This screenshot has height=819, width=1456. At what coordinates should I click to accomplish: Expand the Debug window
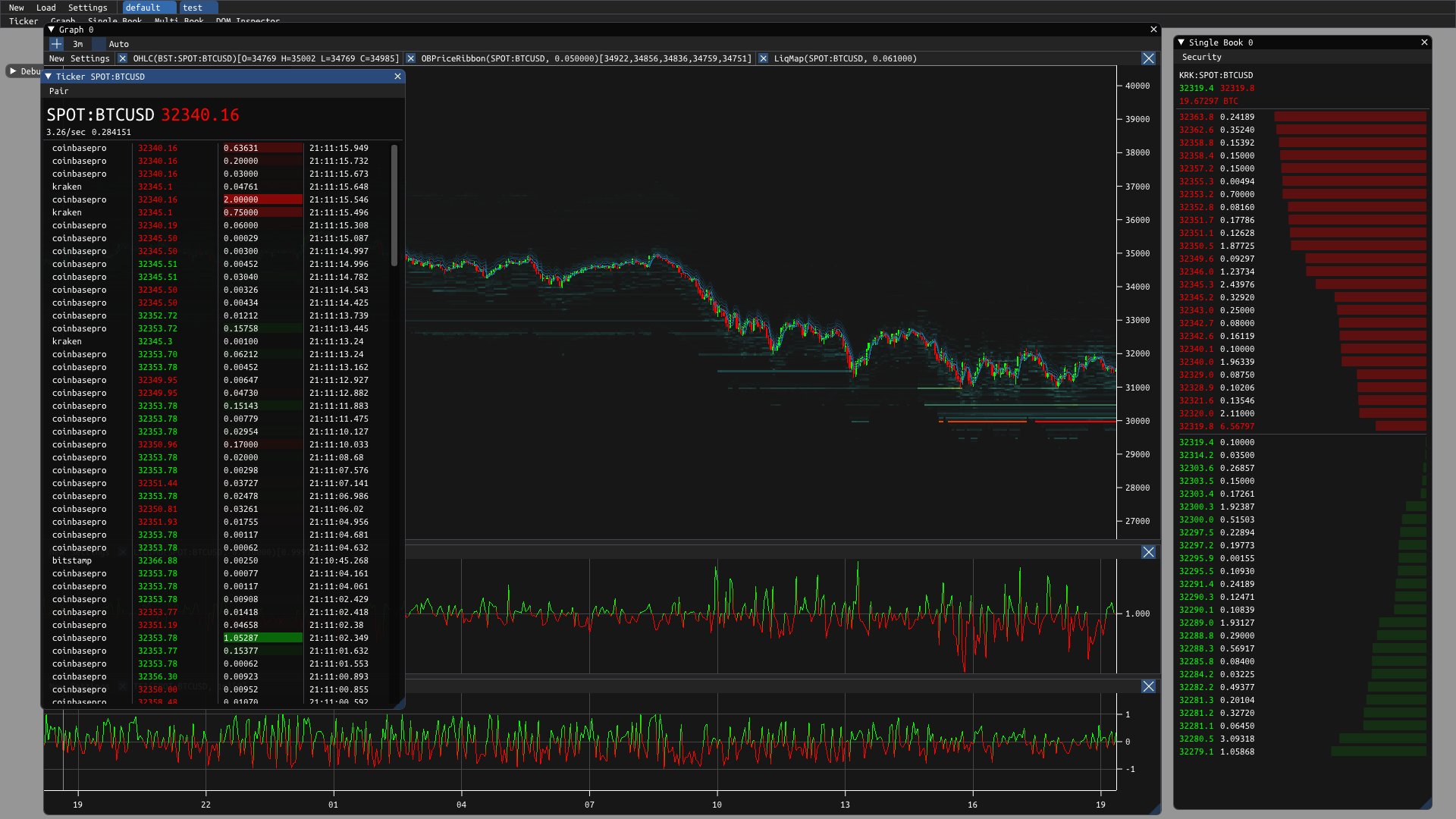coord(13,71)
